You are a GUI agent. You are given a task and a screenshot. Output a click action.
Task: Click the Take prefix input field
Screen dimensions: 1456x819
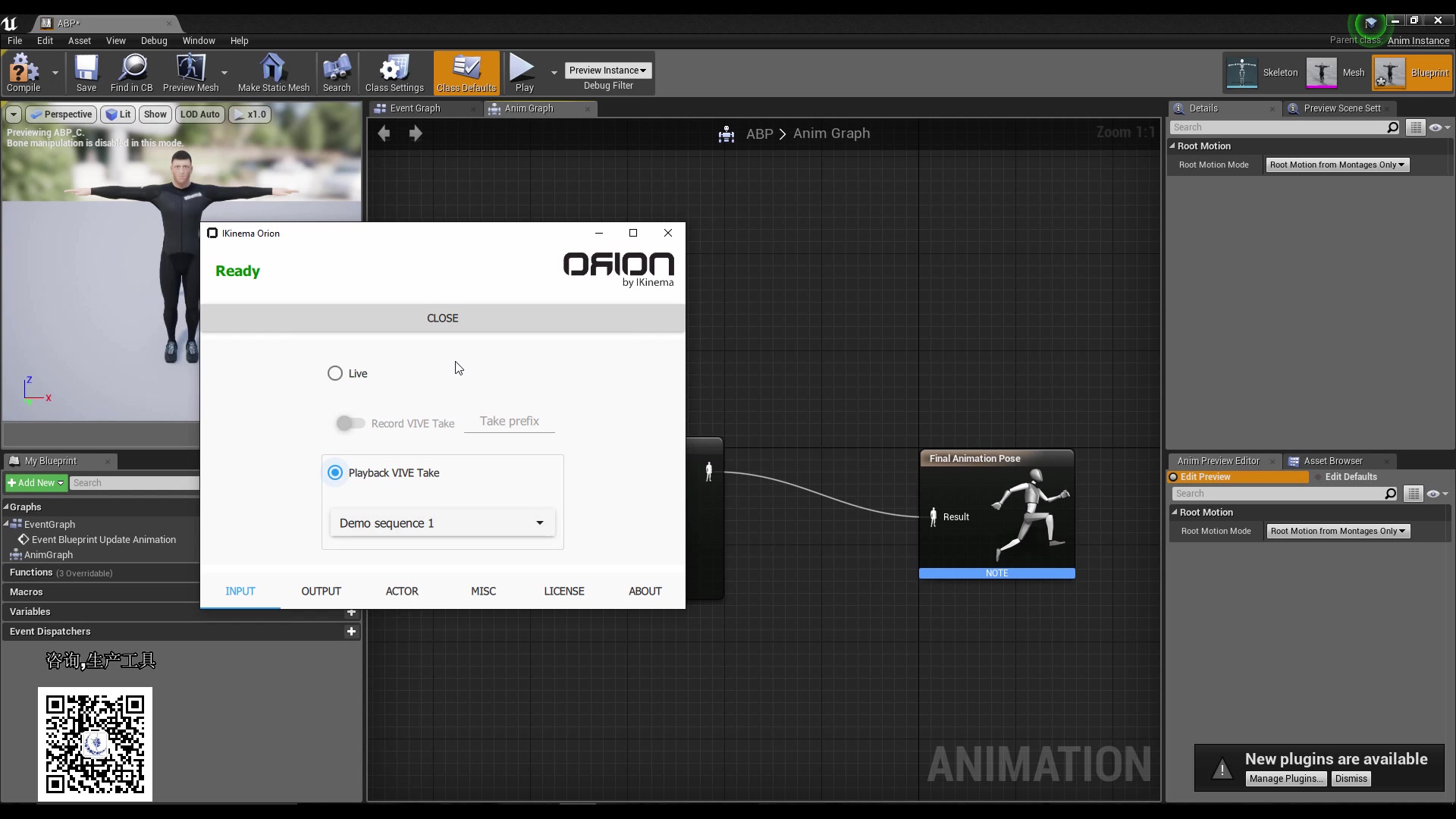point(510,422)
